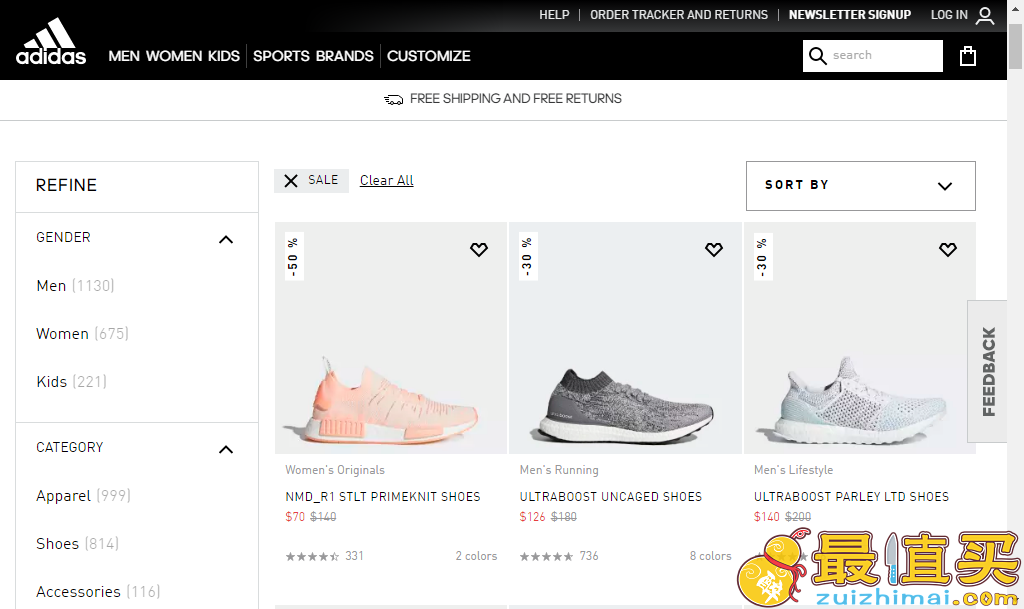1024x609 pixels.
Task: Open the grey Ultraboost Uncaged shoe image
Action: pos(625,338)
